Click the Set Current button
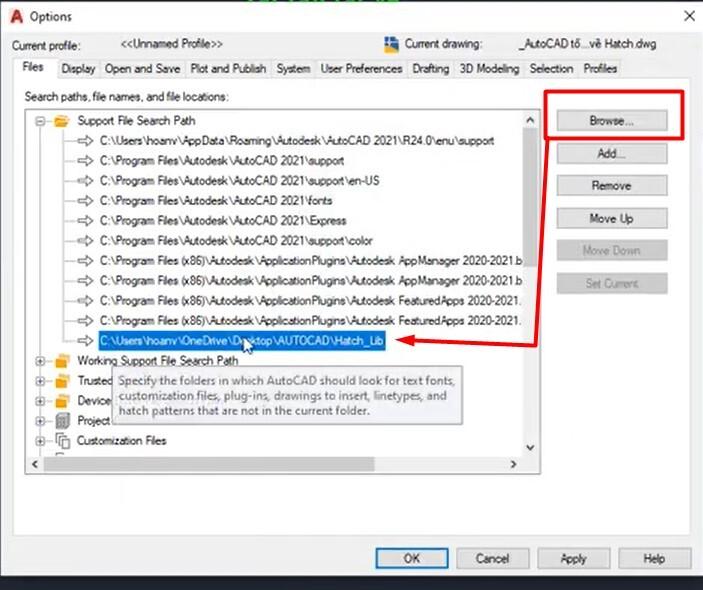Image resolution: width=703 pixels, height=590 pixels. (612, 283)
